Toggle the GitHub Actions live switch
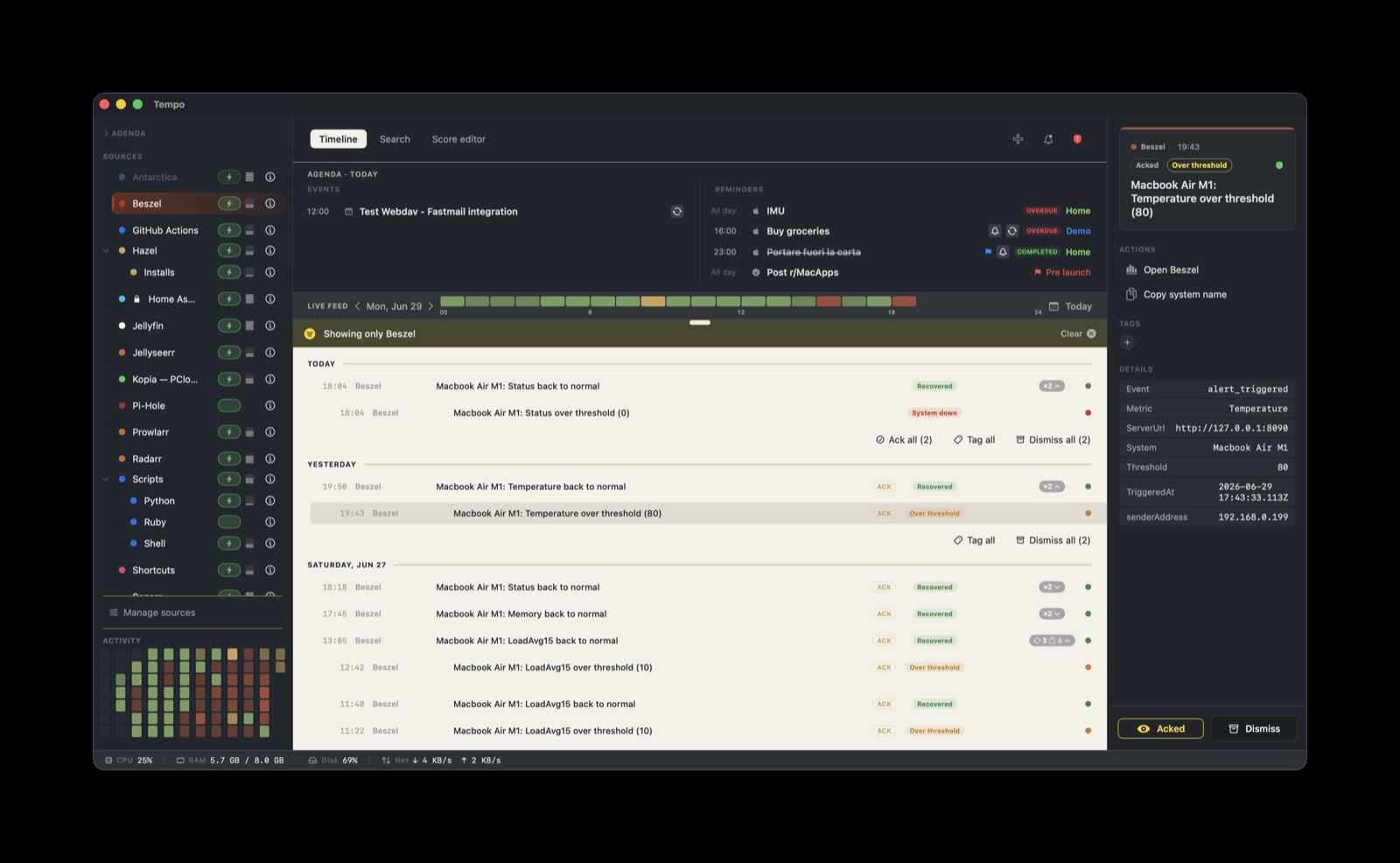This screenshot has height=863, width=1400. click(x=229, y=230)
